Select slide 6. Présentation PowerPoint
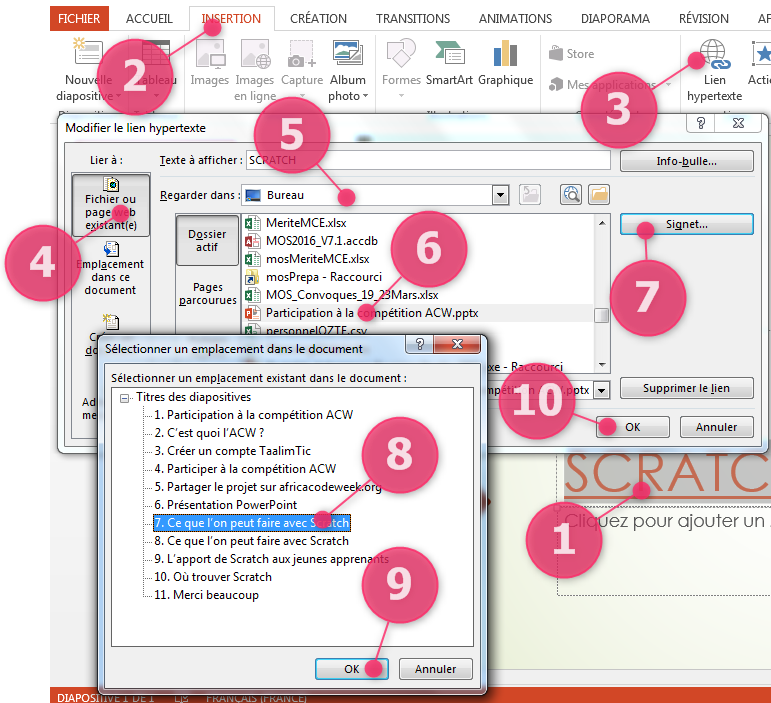 coord(225,505)
